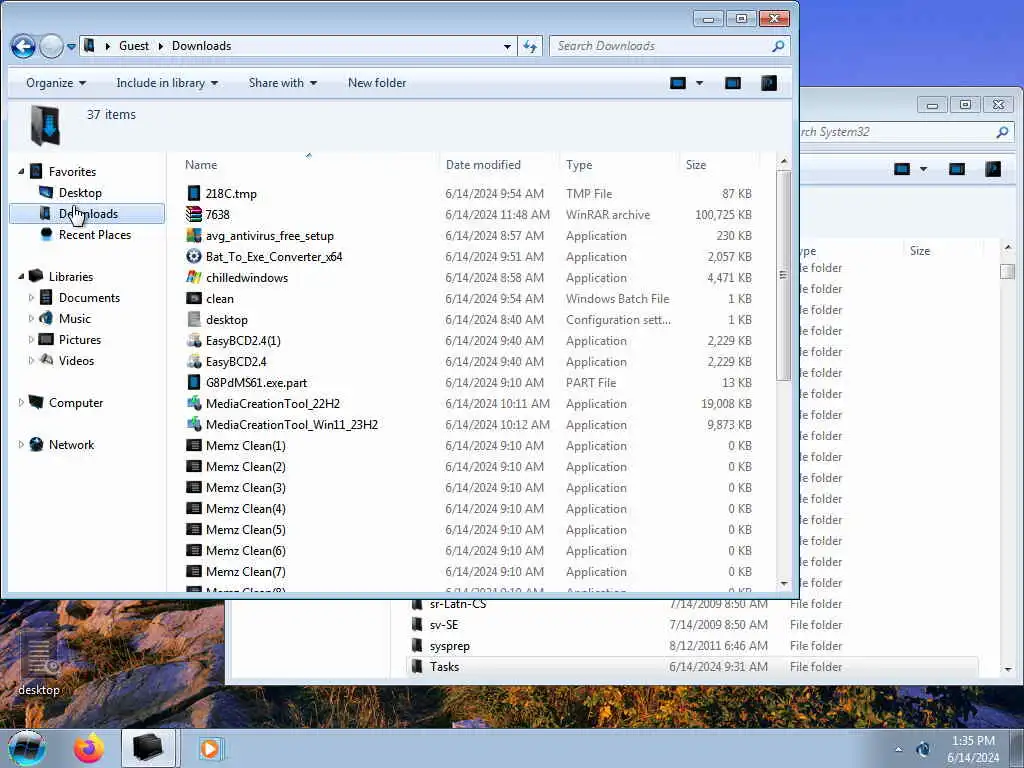Select avg_antivirus_free_setup application icon
This screenshot has width=1024, height=768.
pyautogui.click(x=193, y=235)
